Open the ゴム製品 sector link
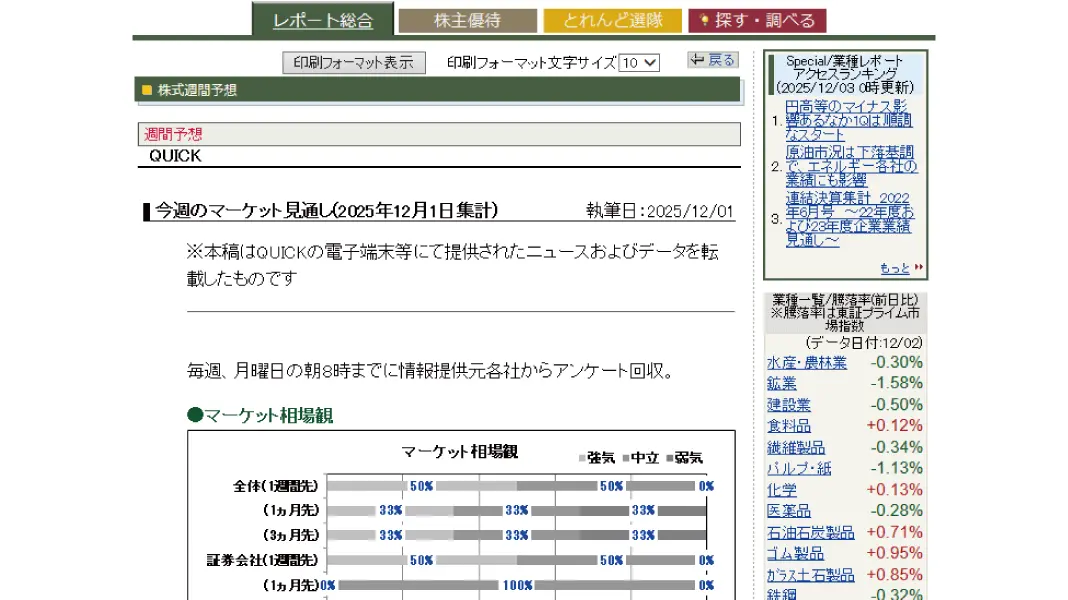 click(796, 554)
